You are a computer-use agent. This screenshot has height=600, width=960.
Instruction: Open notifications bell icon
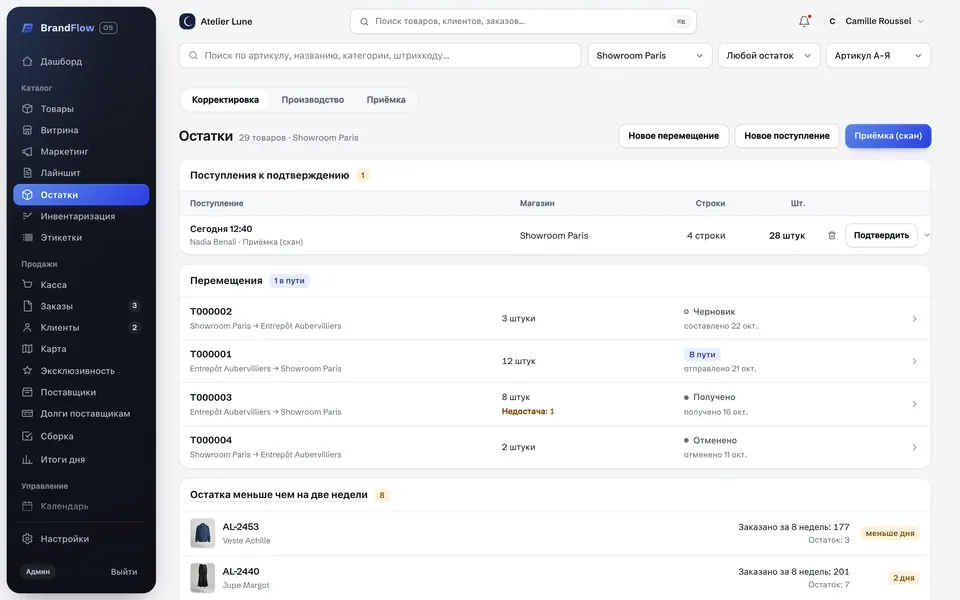pos(804,21)
